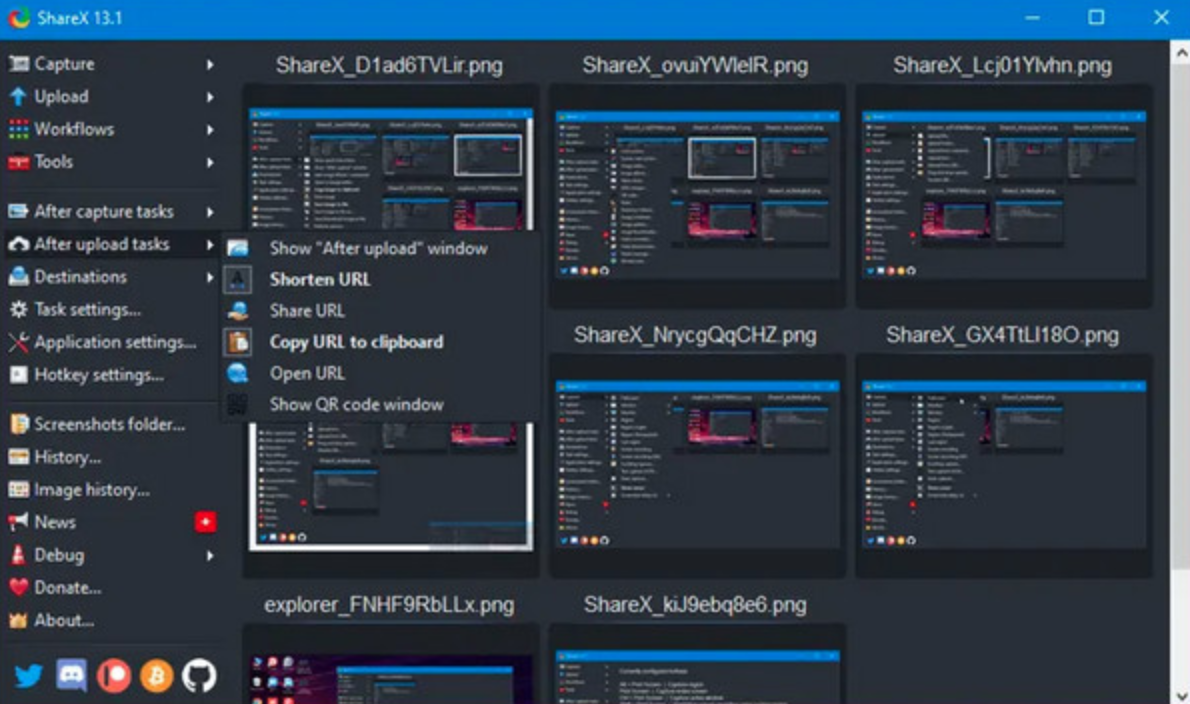Screen dimensions: 1190x704
Task: Open the Discord icon
Action: click(71, 675)
